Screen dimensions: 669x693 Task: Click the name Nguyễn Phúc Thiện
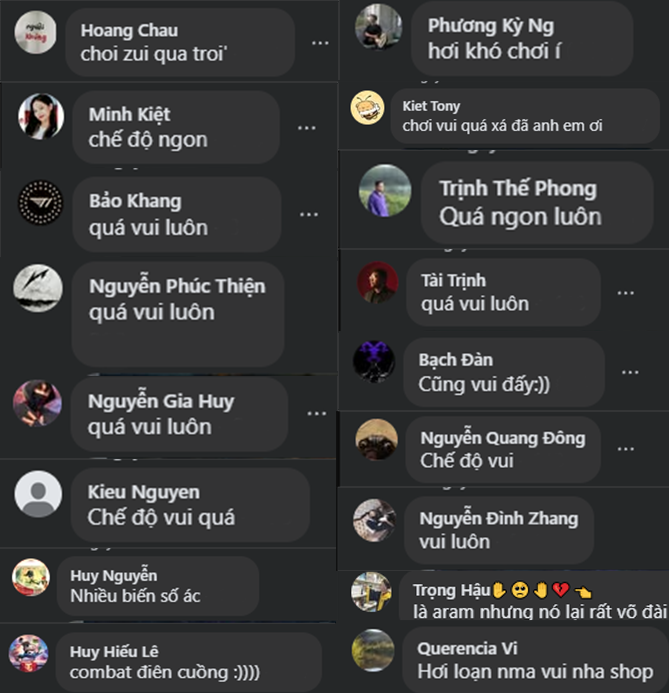tap(177, 286)
